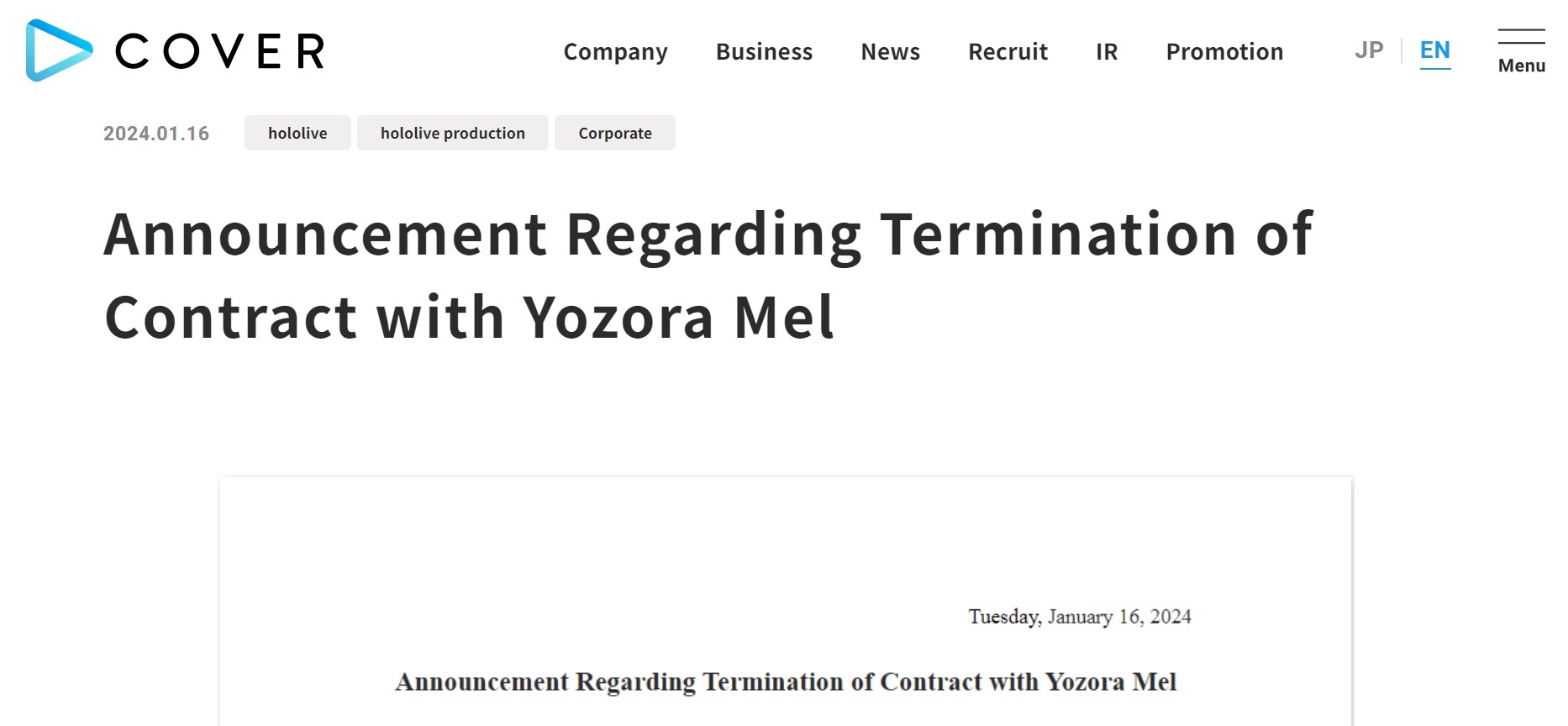Click the hamburger lines icon
This screenshot has width=1568, height=726.
1521,36
